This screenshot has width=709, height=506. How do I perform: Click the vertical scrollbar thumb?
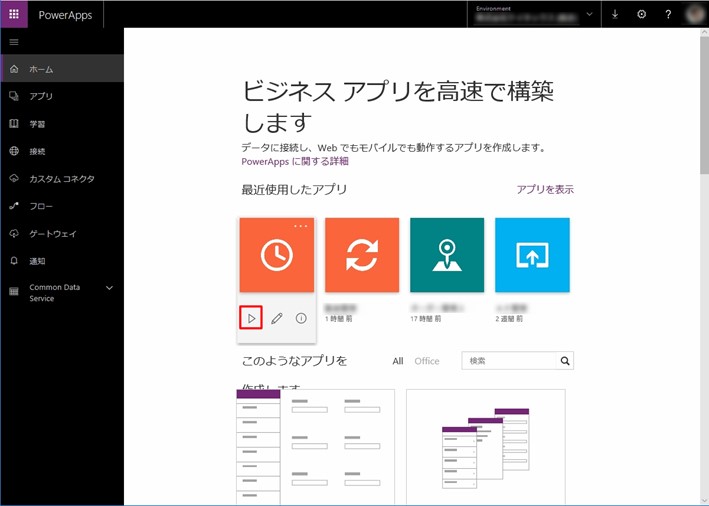(x=704, y=105)
